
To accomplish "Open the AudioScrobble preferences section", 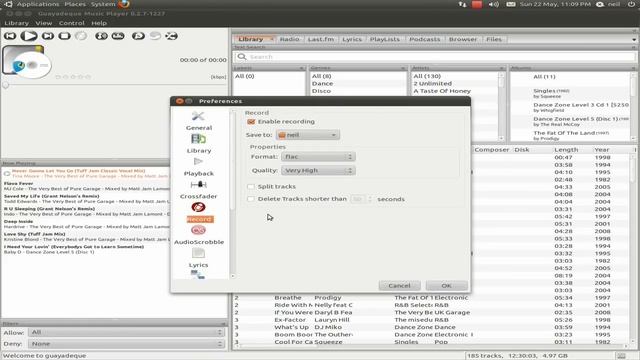I will pos(199,235).
